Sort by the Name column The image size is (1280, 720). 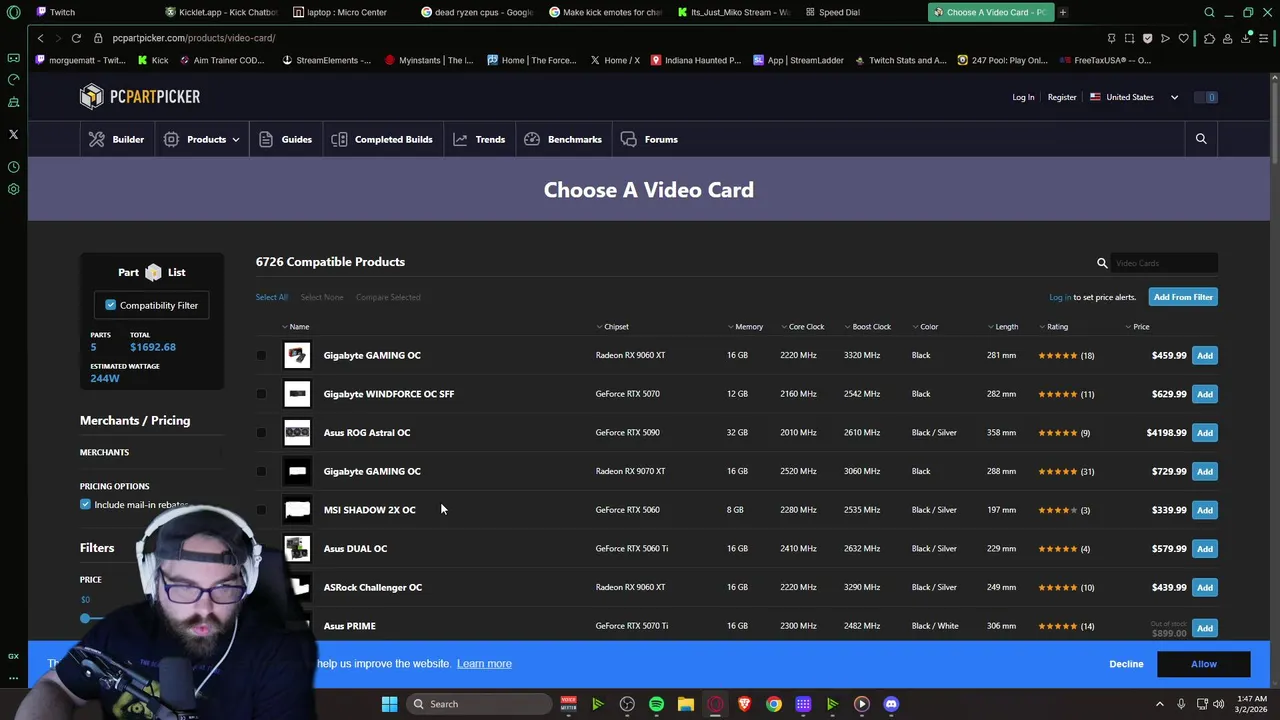296,327
